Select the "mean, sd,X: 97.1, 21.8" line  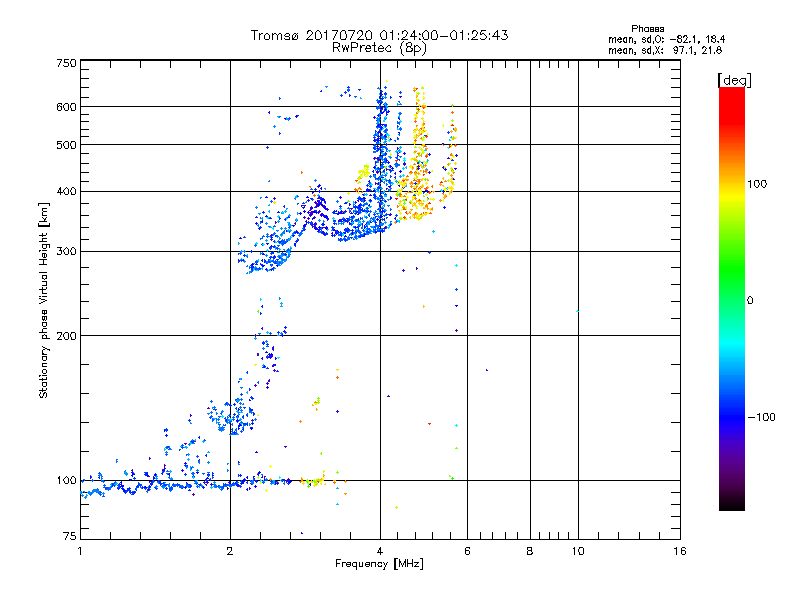665,50
